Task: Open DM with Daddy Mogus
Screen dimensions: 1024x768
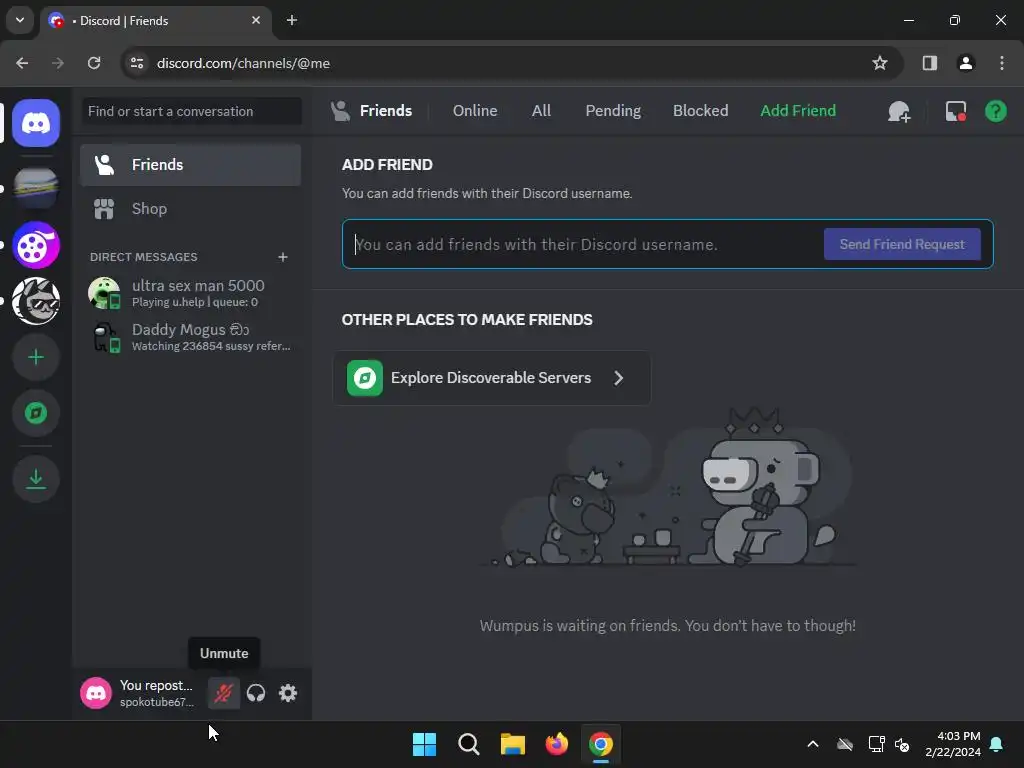Action: coord(191,337)
